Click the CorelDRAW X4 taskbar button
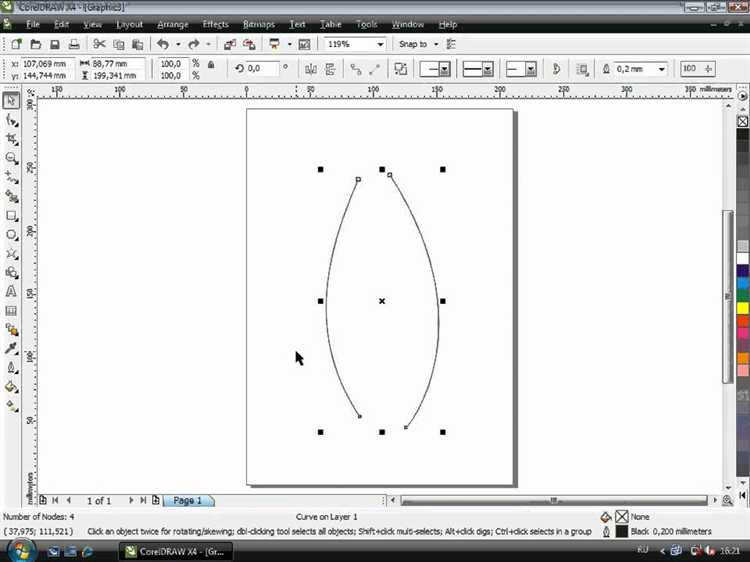Viewport: 750px width, 562px height. click(175, 551)
